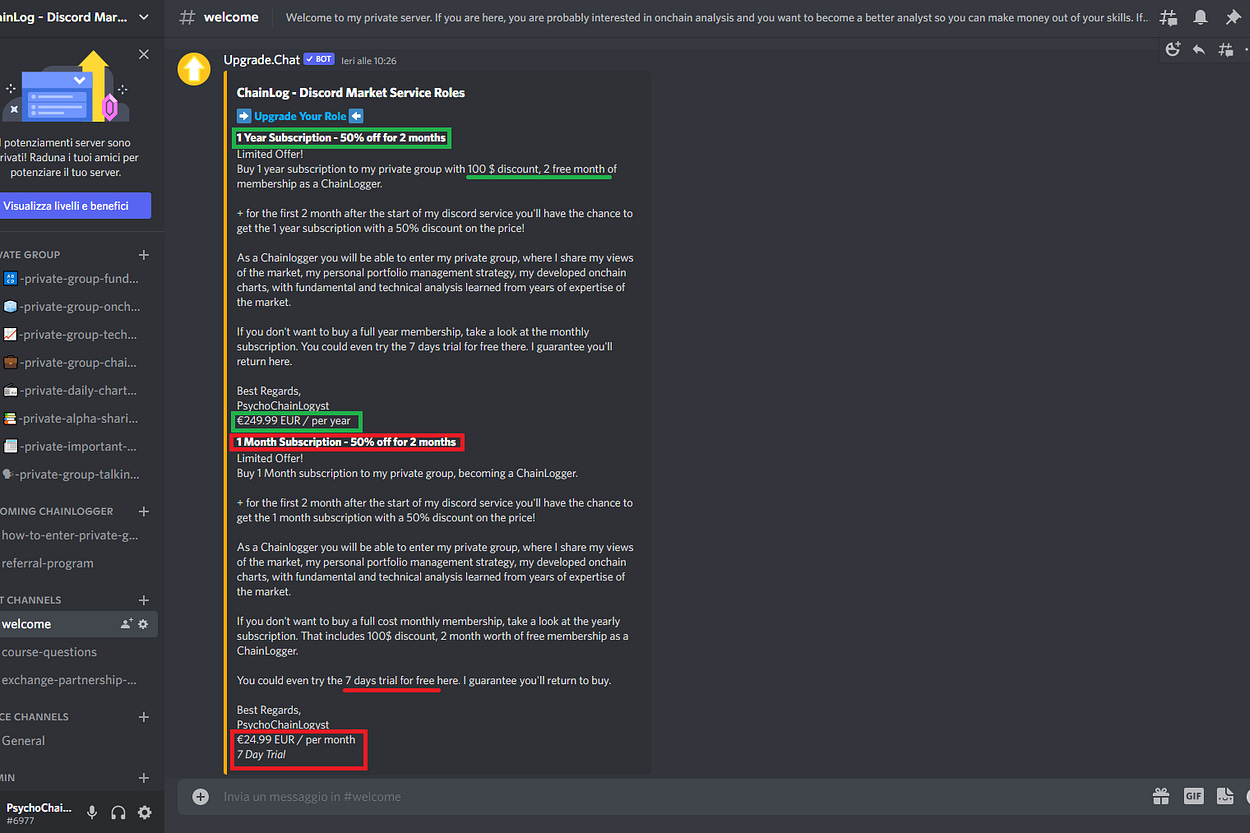Click the plus attachment icon in message bar
Screen dimensions: 1250x833
pyautogui.click(x=201, y=796)
